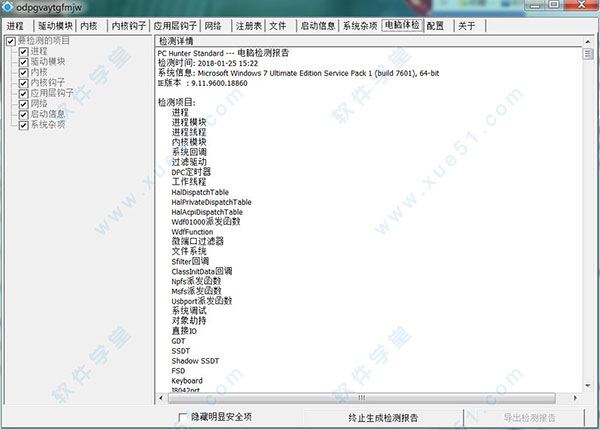Open the 配置 tab

[x=434, y=25]
